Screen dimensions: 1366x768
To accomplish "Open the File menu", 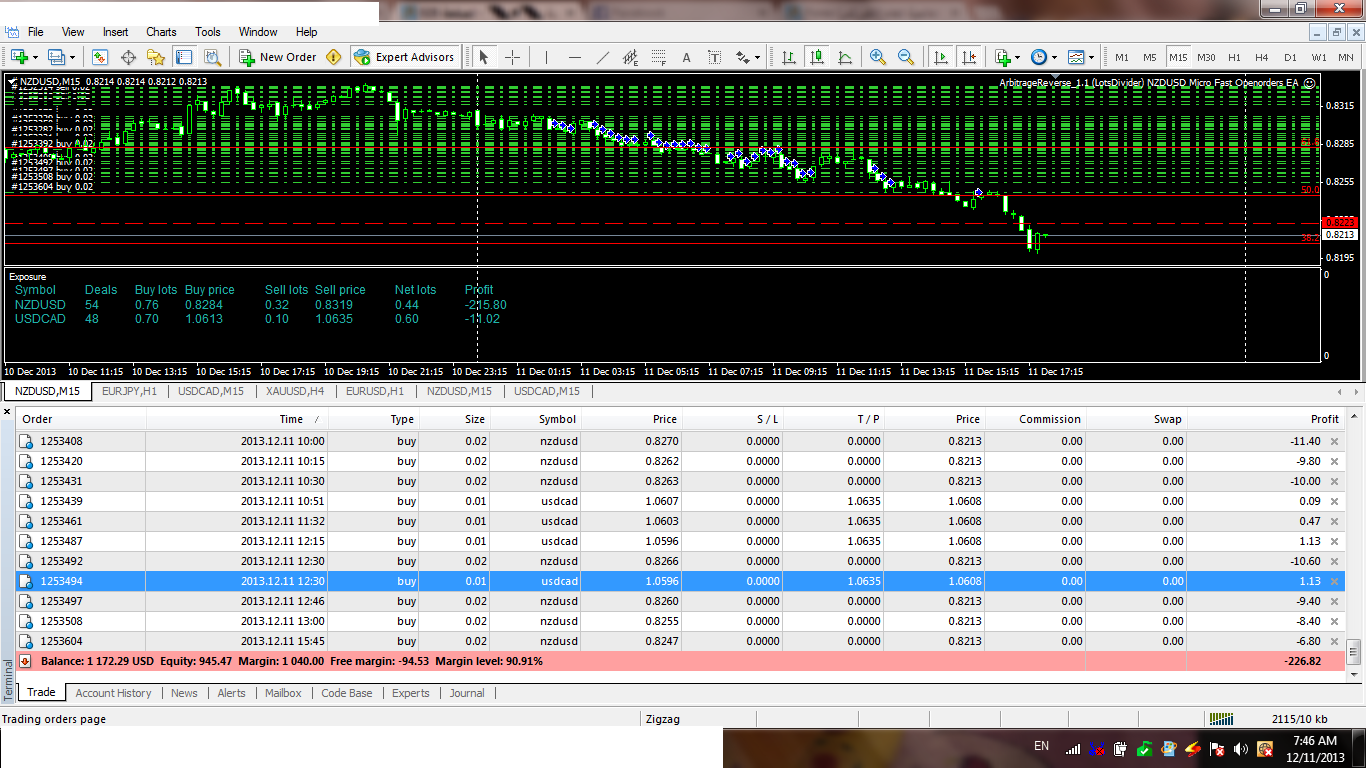I will click(x=36, y=32).
